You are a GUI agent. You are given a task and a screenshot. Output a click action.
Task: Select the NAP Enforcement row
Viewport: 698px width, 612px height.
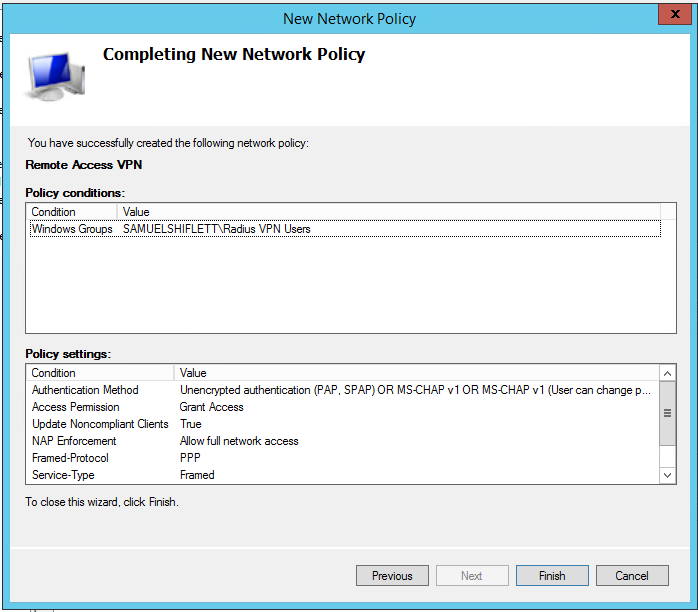343,441
